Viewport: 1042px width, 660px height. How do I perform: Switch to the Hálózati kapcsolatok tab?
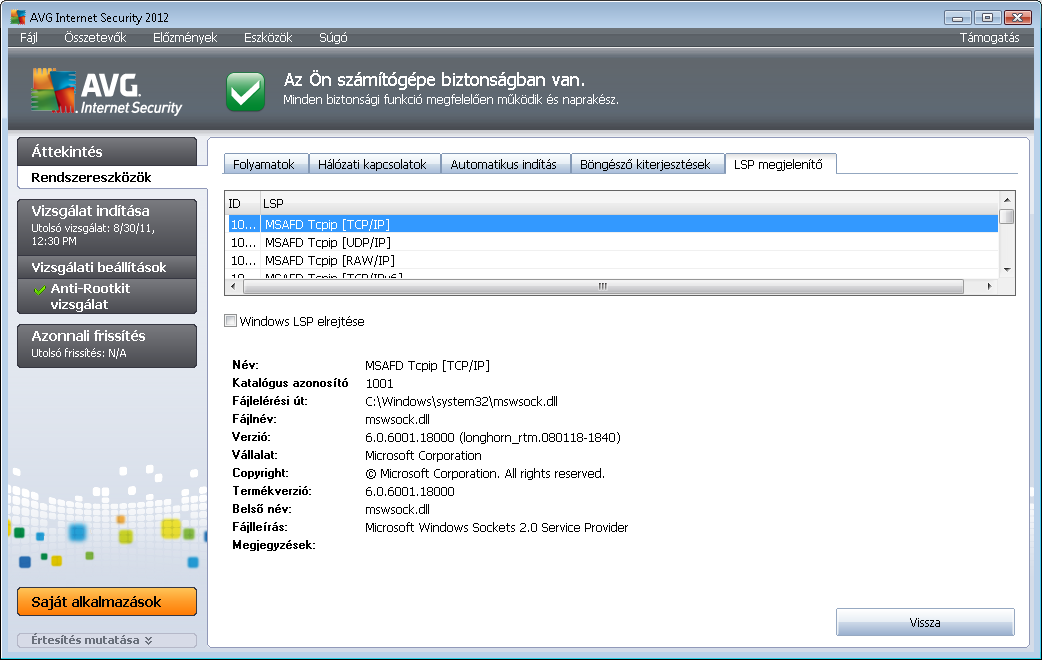point(374,164)
